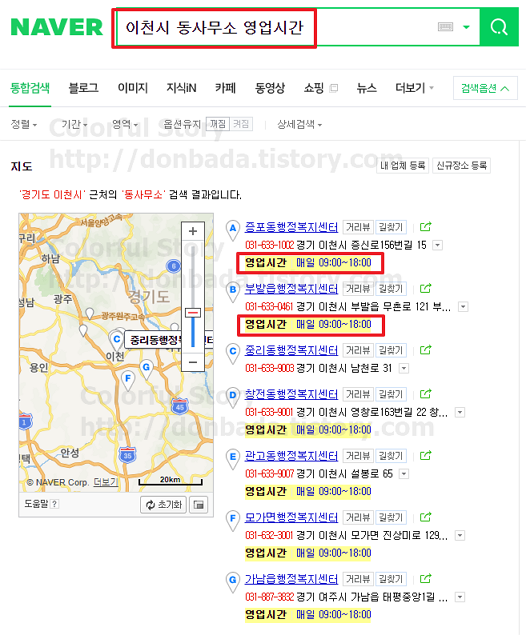Open the 창전동행정복지센터 link
The height and width of the screenshot is (635, 526).
point(291,394)
